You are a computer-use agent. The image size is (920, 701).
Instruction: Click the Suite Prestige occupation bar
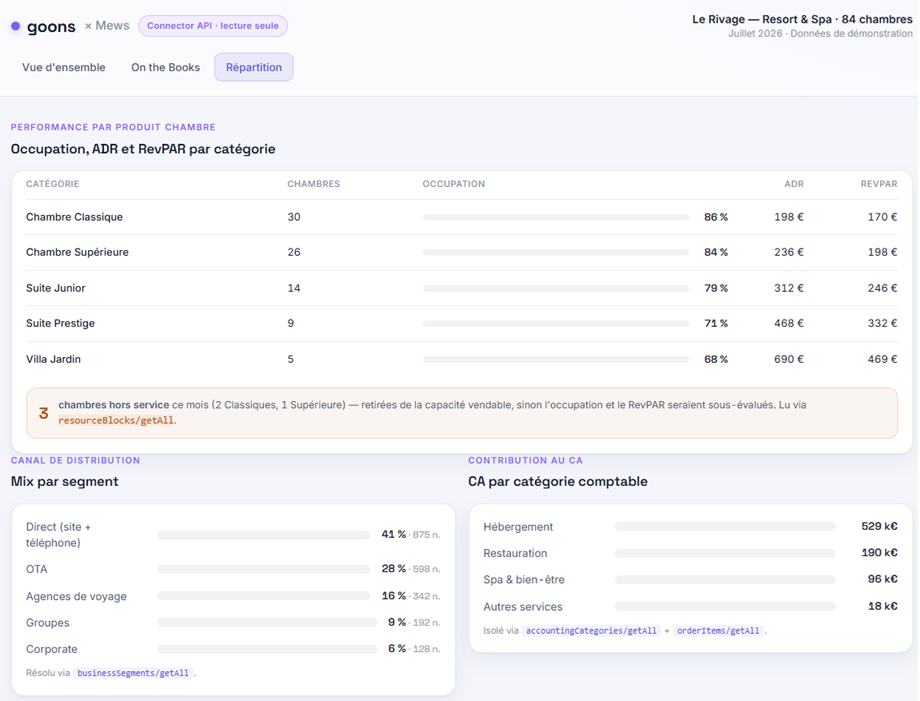point(556,324)
